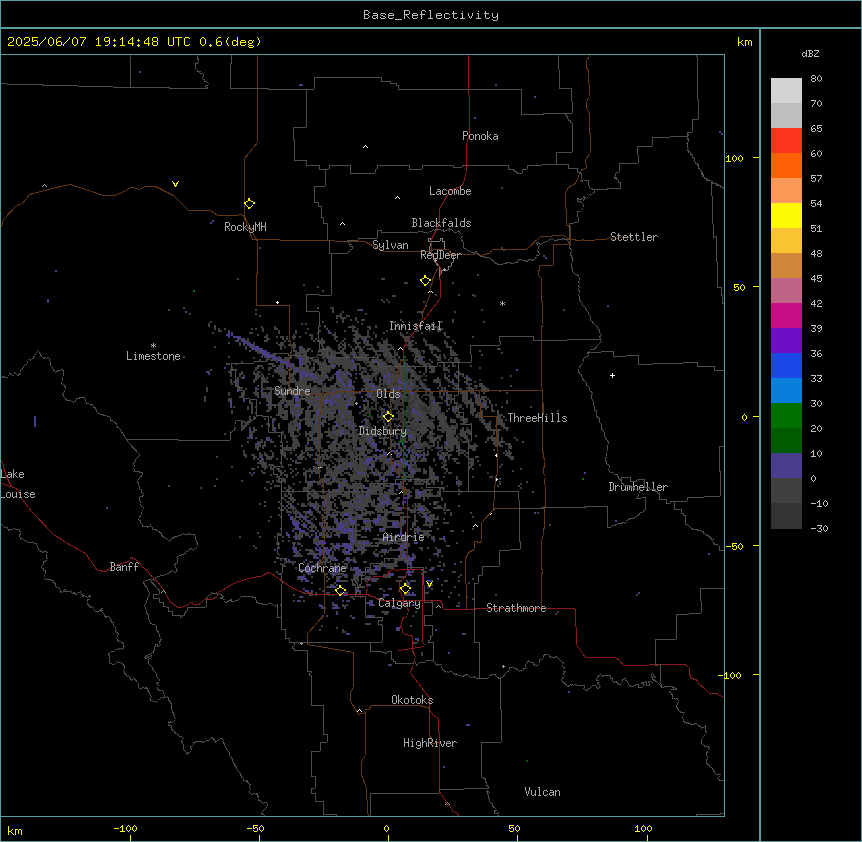Click the Olds city label
Image resolution: width=862 pixels, height=842 pixels.
[x=388, y=394]
